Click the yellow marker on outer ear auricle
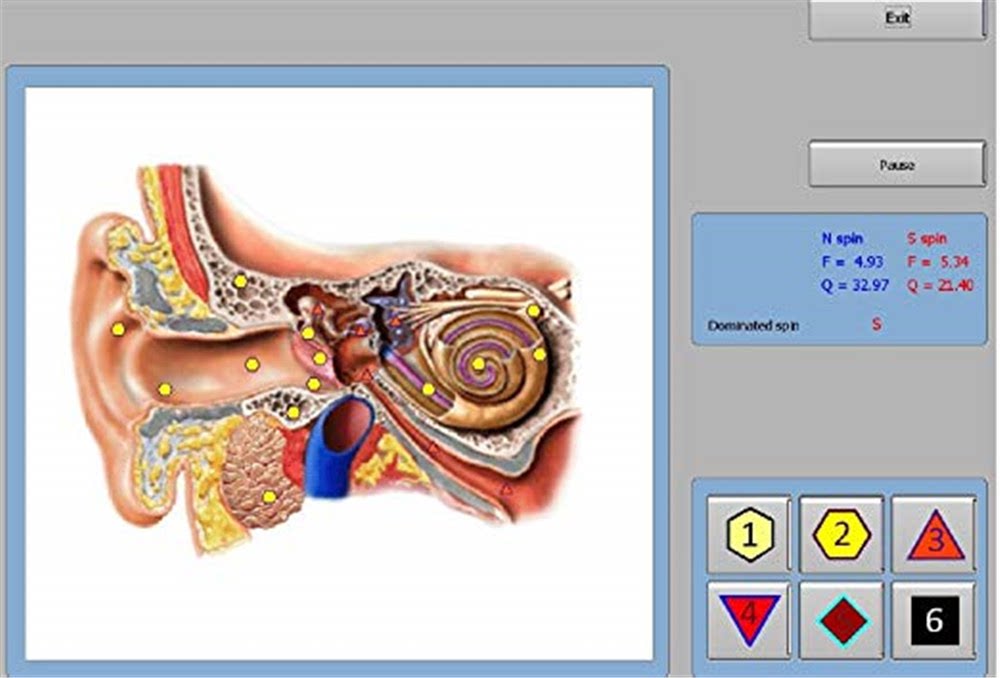1000x678 pixels. (x=118, y=329)
